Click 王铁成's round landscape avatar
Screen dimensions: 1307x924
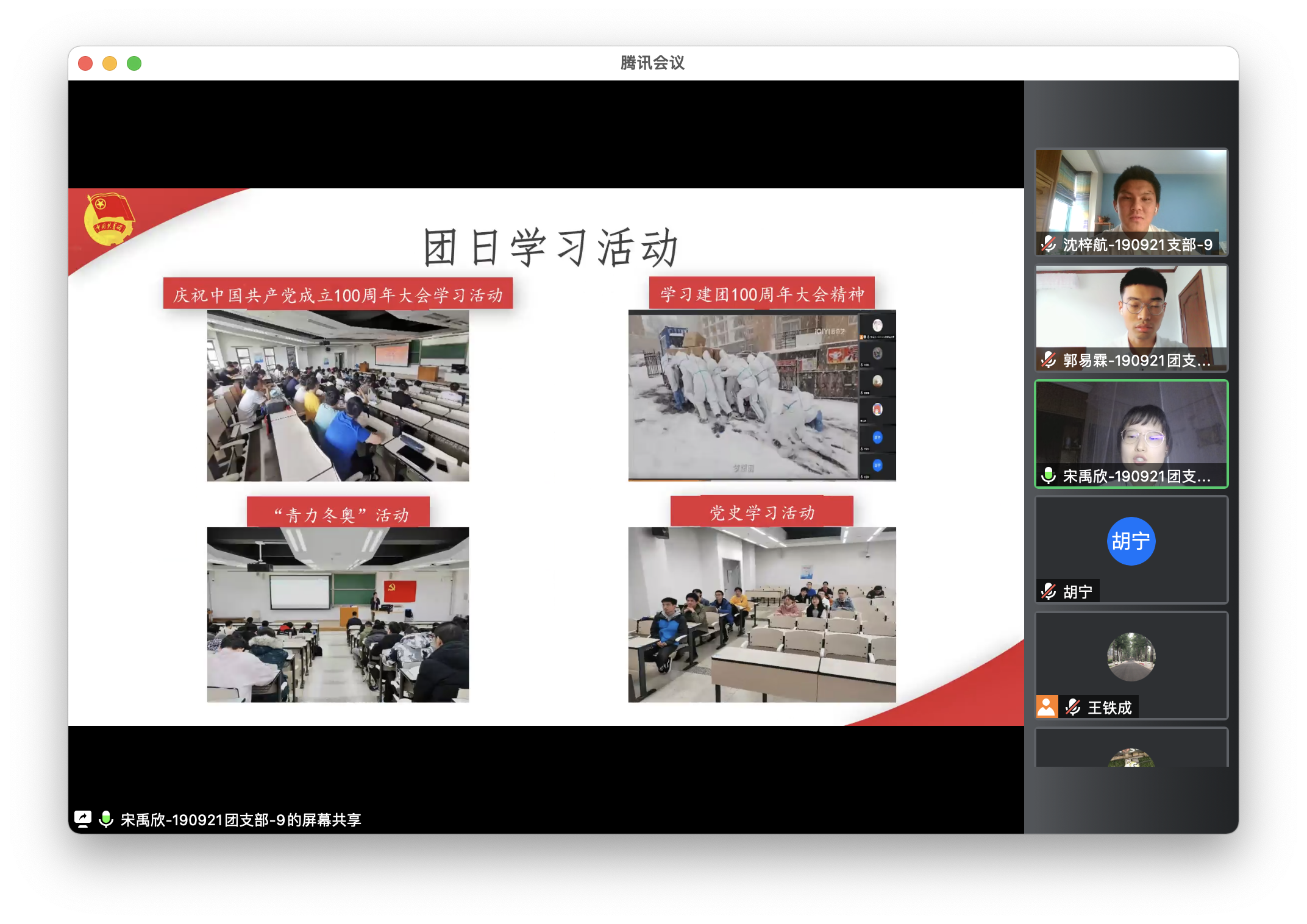click(1131, 656)
